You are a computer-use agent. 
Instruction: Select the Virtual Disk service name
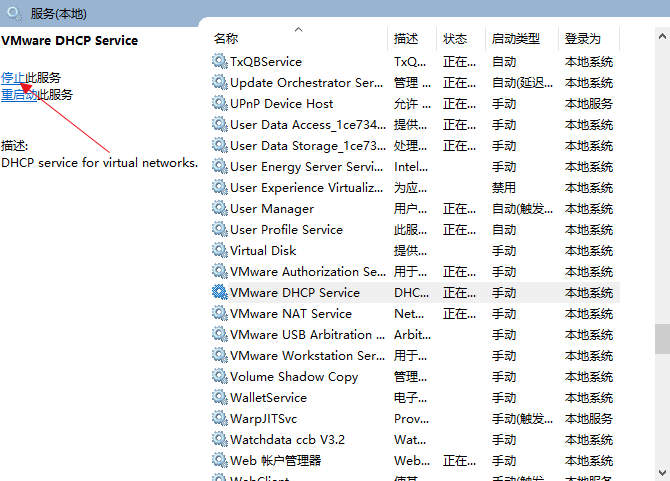263,250
